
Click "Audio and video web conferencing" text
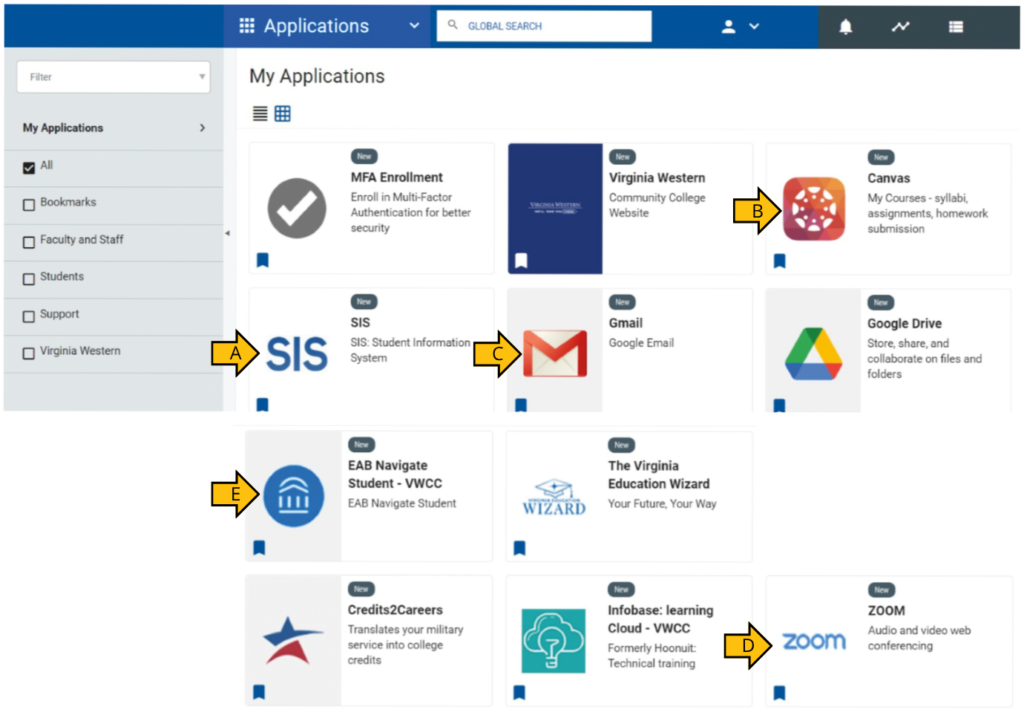pyautogui.click(x=919, y=638)
